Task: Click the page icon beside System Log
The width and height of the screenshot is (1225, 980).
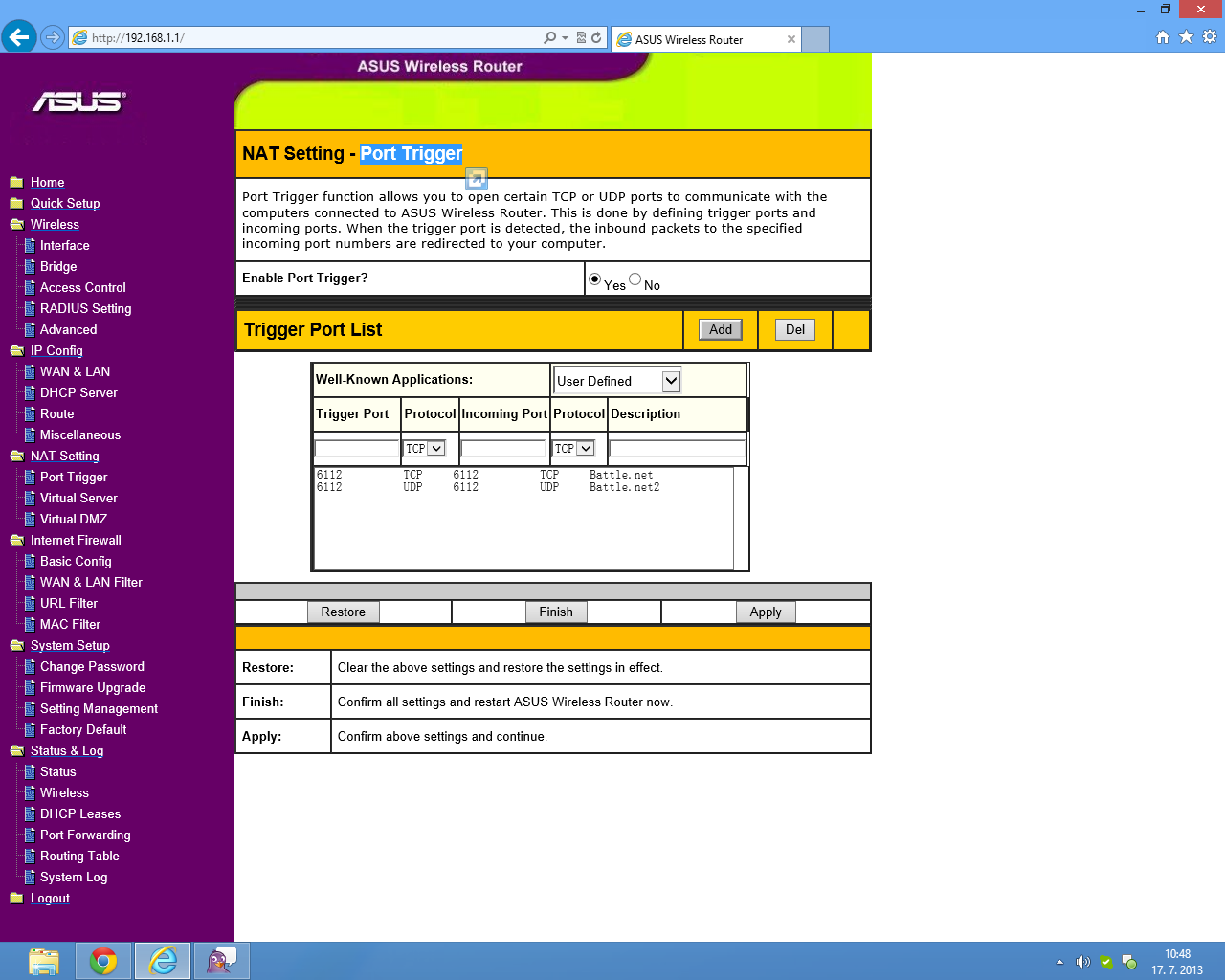Action: 30,878
